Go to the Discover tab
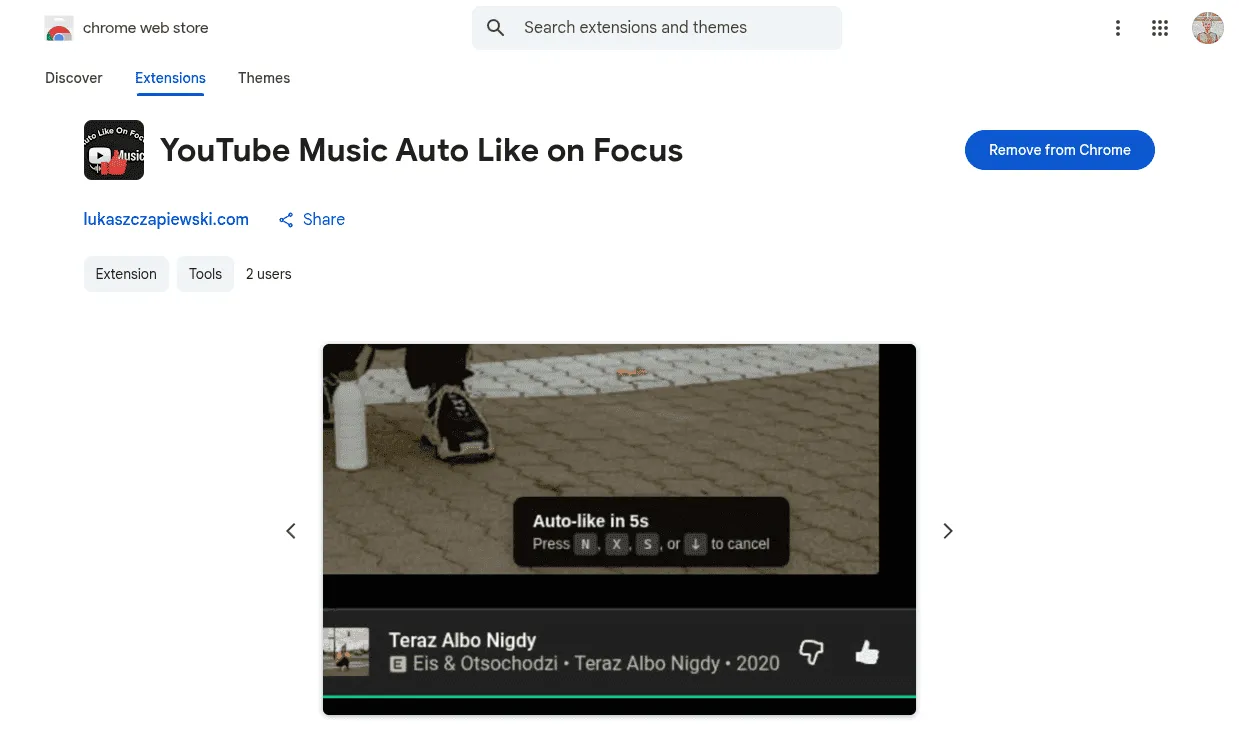Viewport: 1239px width, 732px height. [74, 78]
